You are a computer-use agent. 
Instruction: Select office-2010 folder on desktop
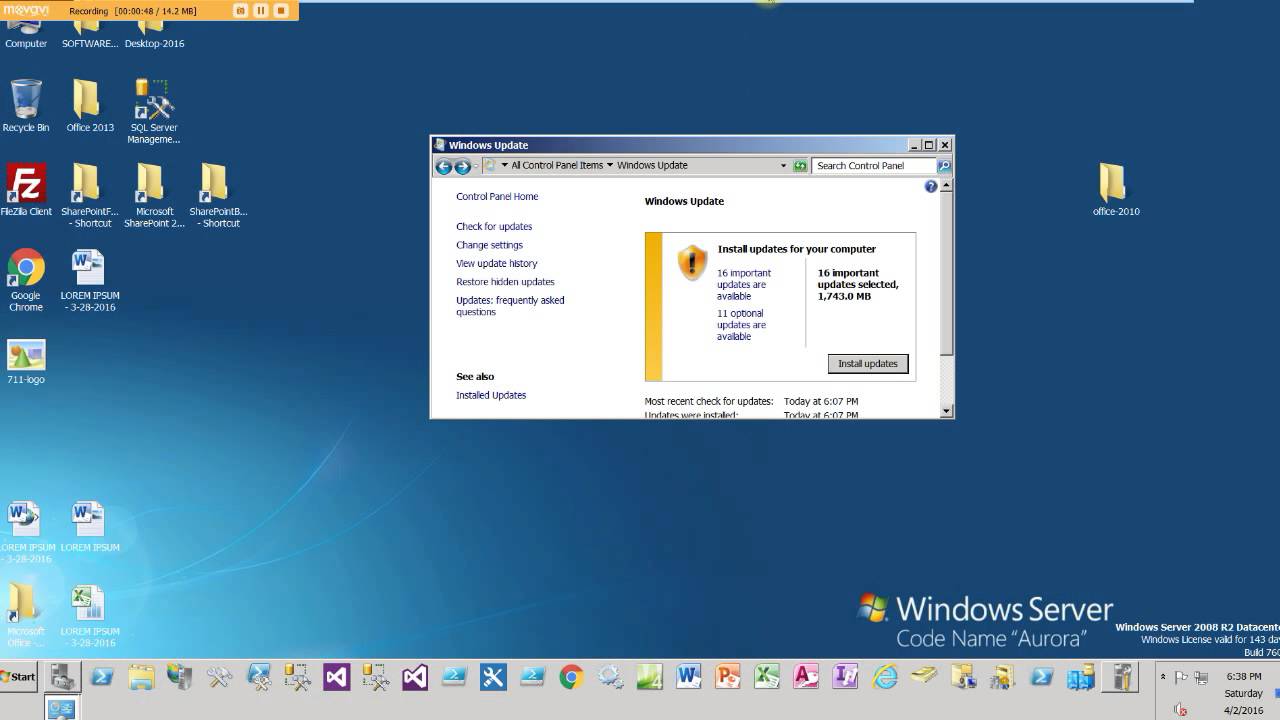point(1116,190)
